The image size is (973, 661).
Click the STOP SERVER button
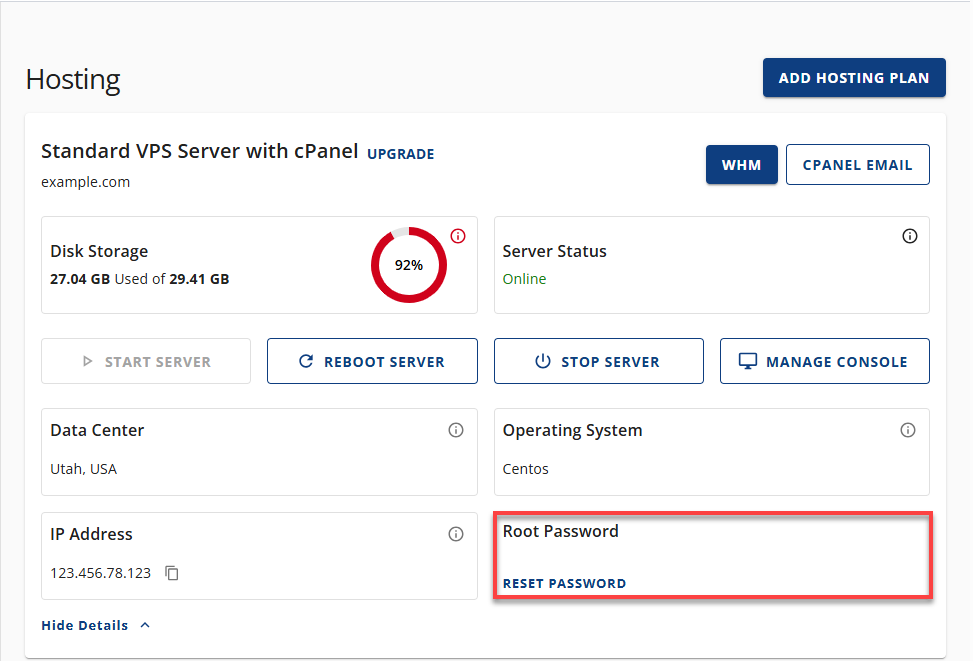click(x=598, y=361)
